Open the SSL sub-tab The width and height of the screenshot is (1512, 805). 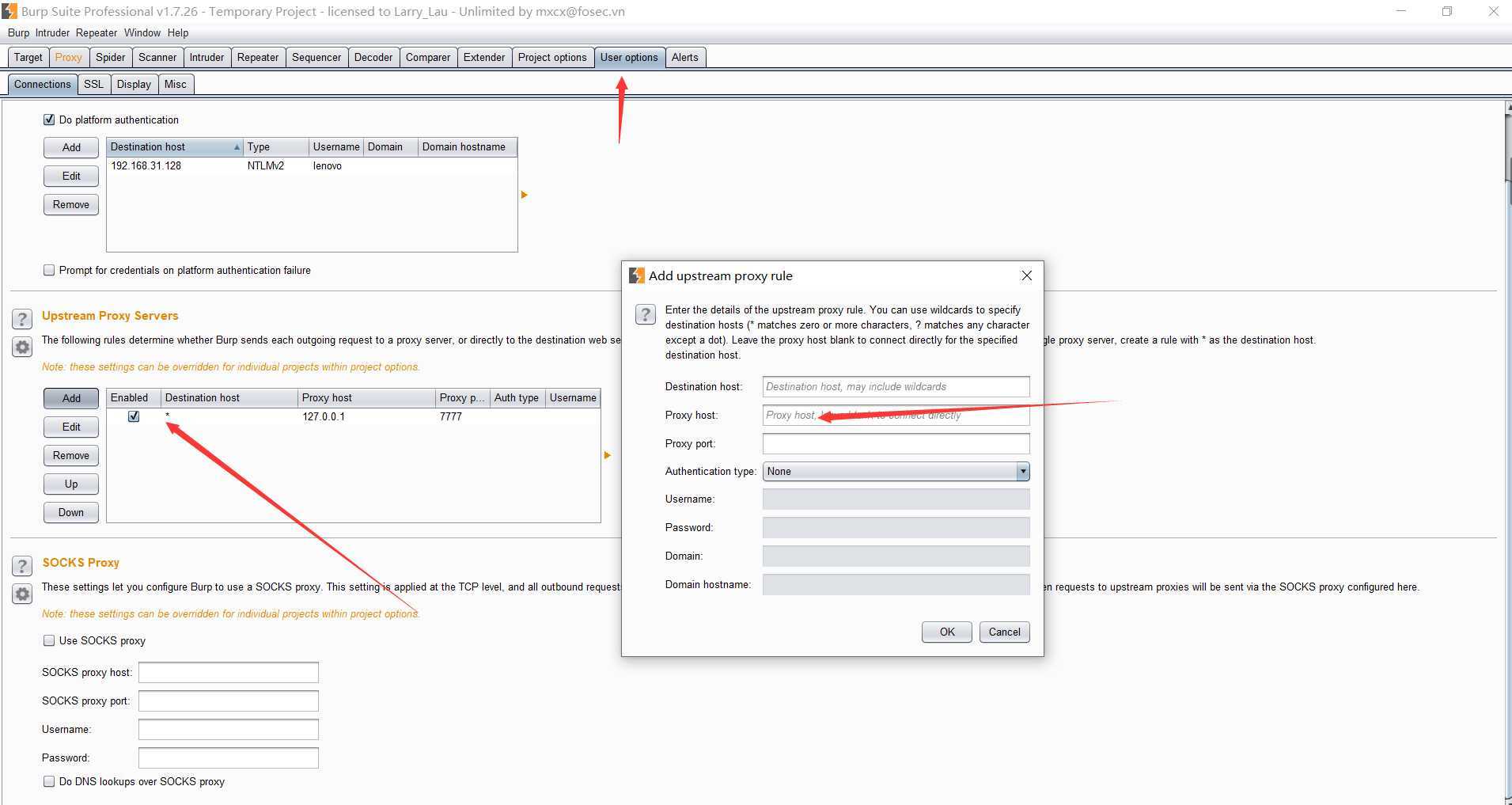93,84
